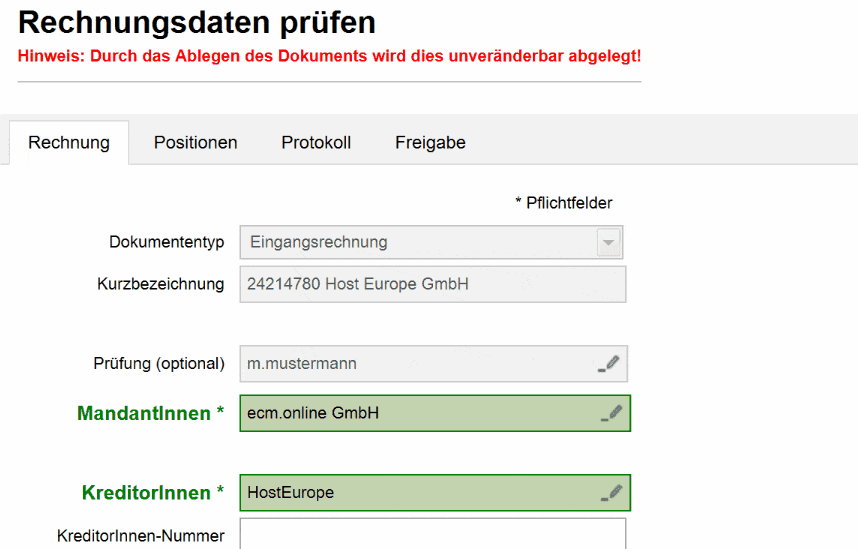Click the red Hinweis warning text
Screen dimensions: 858x549
point(329,56)
